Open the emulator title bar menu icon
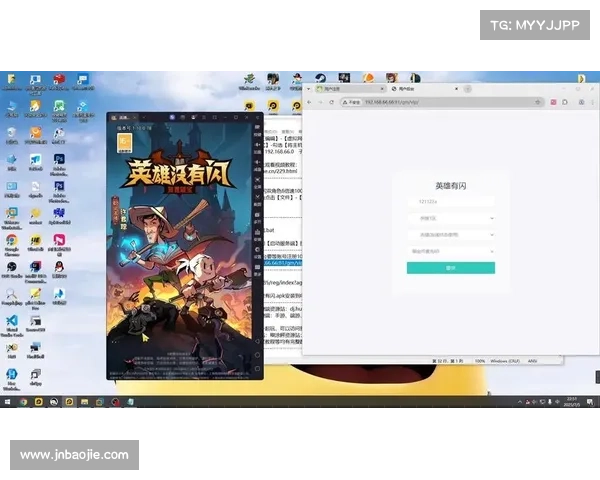 [x=204, y=118]
